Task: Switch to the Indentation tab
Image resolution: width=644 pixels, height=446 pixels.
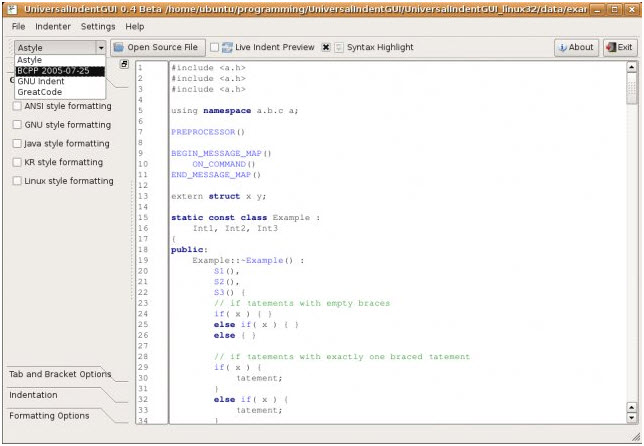Action: [x=33, y=395]
